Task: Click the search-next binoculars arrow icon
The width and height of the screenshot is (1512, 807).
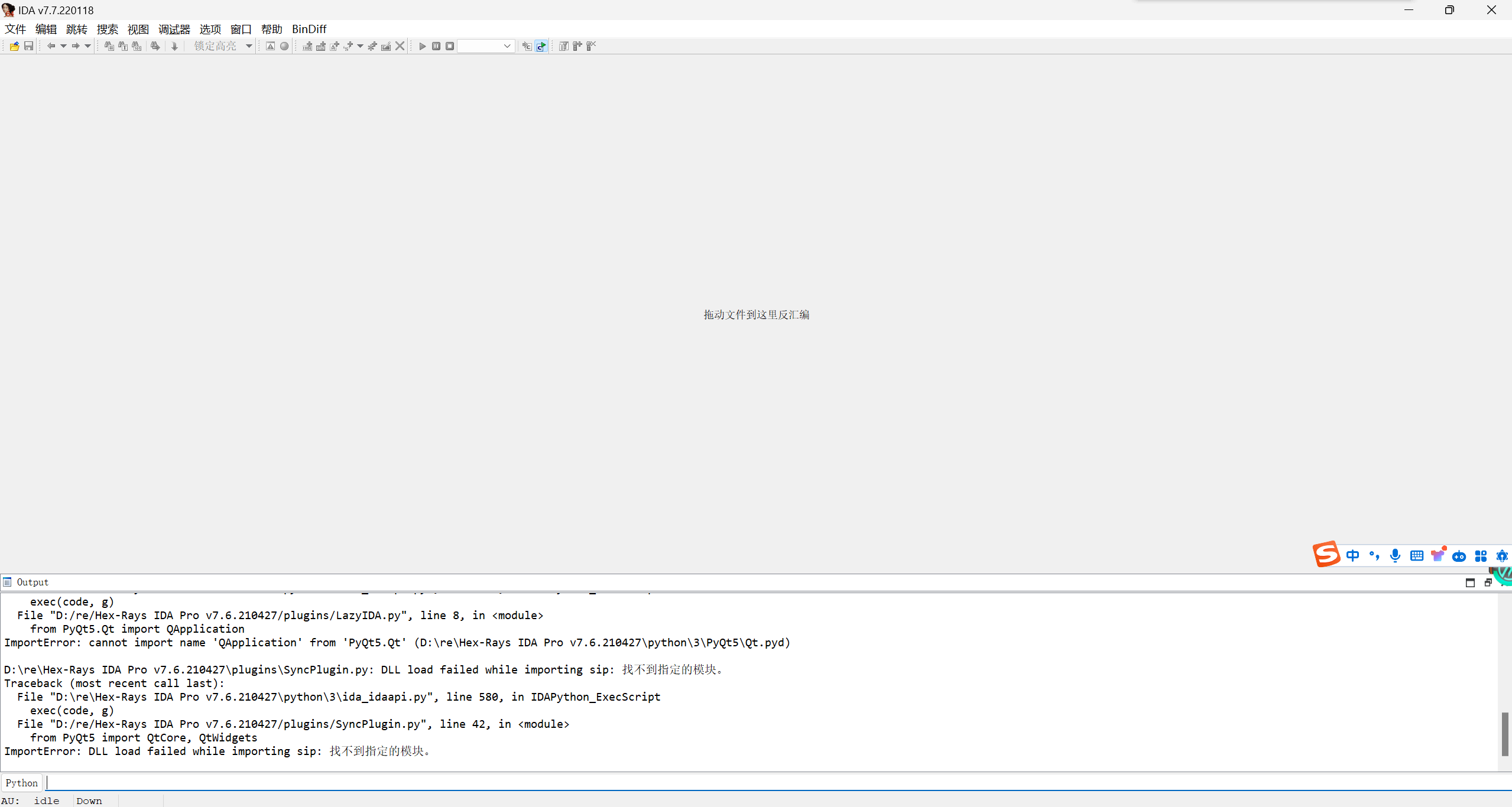Action: [155, 46]
